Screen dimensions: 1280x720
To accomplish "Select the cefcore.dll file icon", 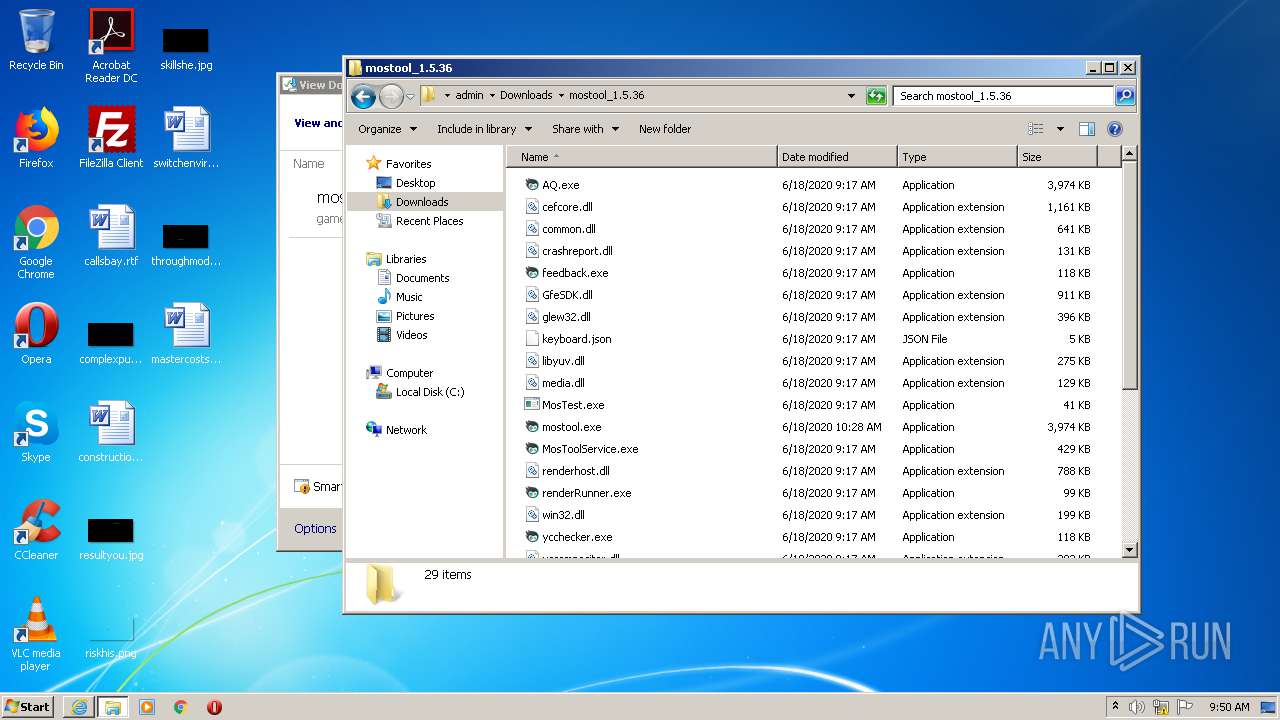I will pos(532,207).
